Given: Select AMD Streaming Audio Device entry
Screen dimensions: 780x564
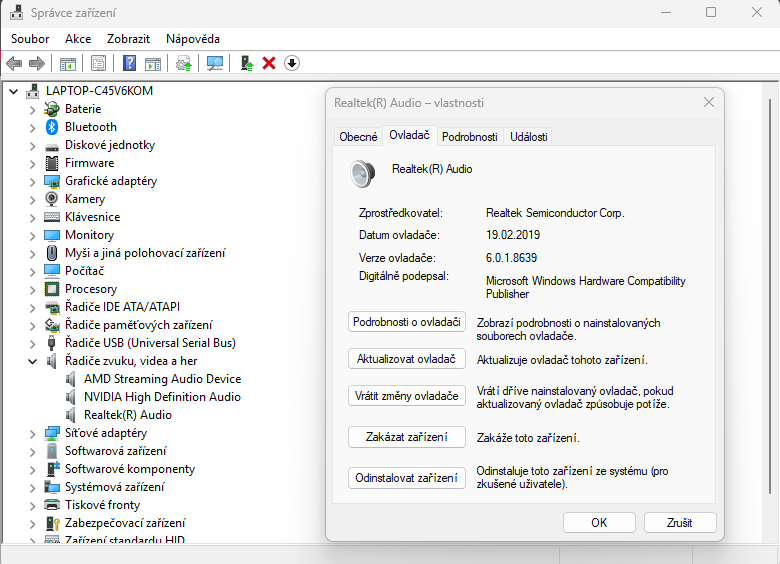Looking at the screenshot, I should tap(162, 379).
